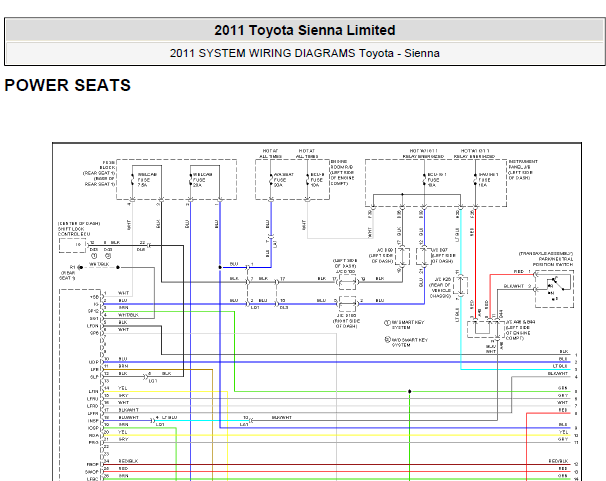Click 'GRY' wire label at pin 15

123,396
